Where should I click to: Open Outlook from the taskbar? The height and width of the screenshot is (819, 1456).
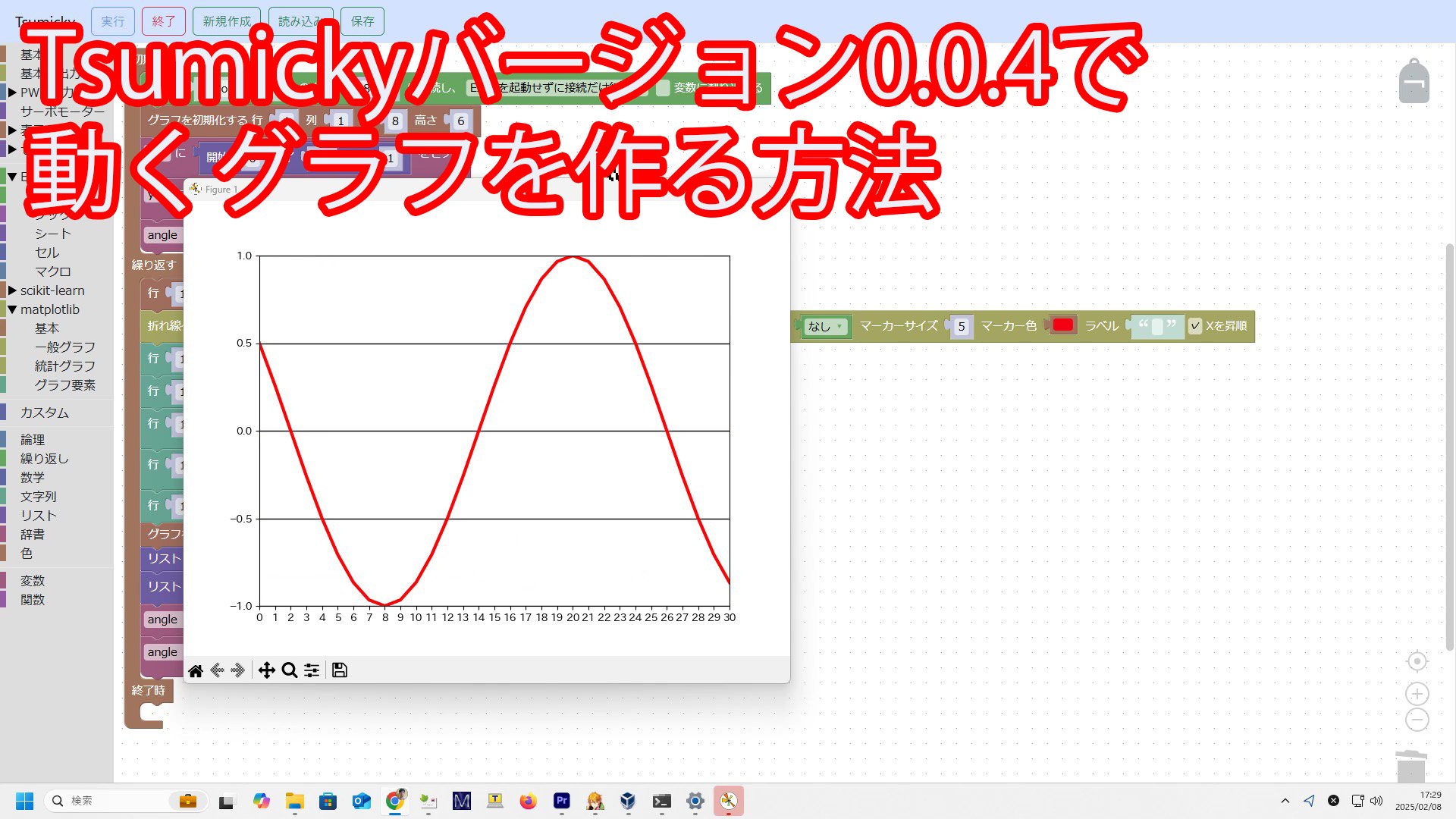tap(362, 801)
